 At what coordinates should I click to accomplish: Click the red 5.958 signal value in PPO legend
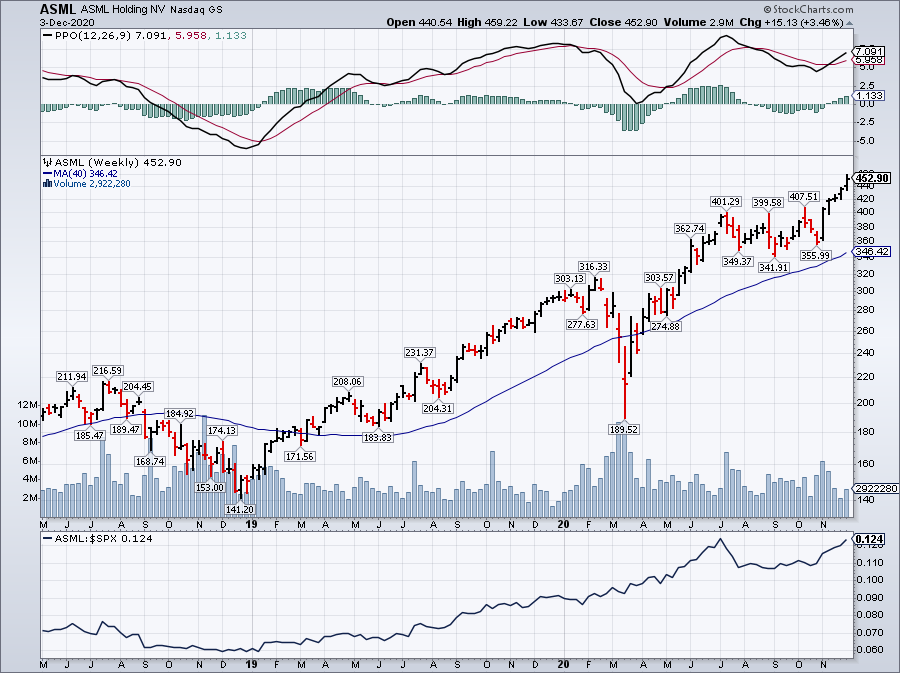(191, 36)
